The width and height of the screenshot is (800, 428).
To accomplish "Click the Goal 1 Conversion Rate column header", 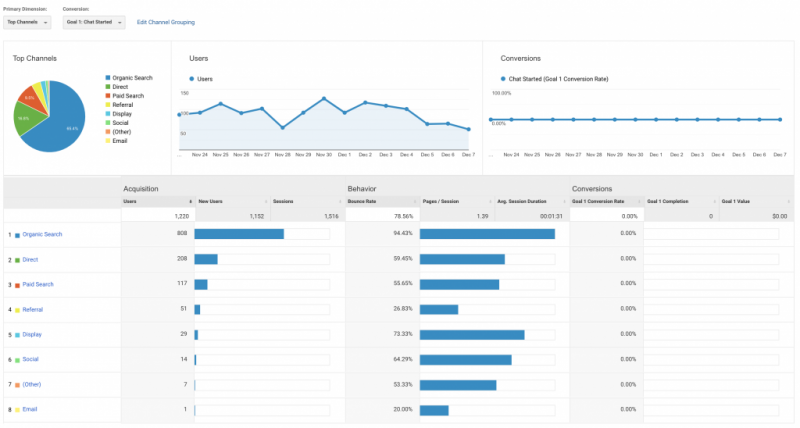I will (x=598, y=201).
